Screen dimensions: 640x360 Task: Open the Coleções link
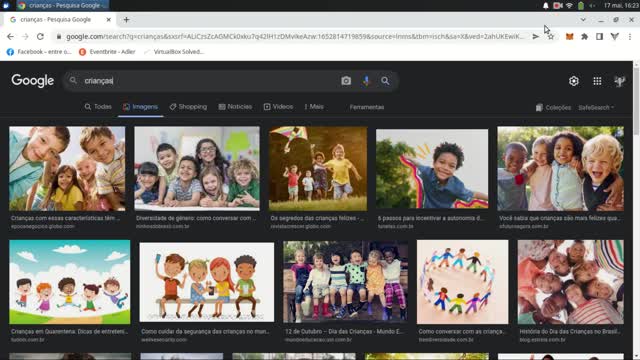pyautogui.click(x=553, y=107)
